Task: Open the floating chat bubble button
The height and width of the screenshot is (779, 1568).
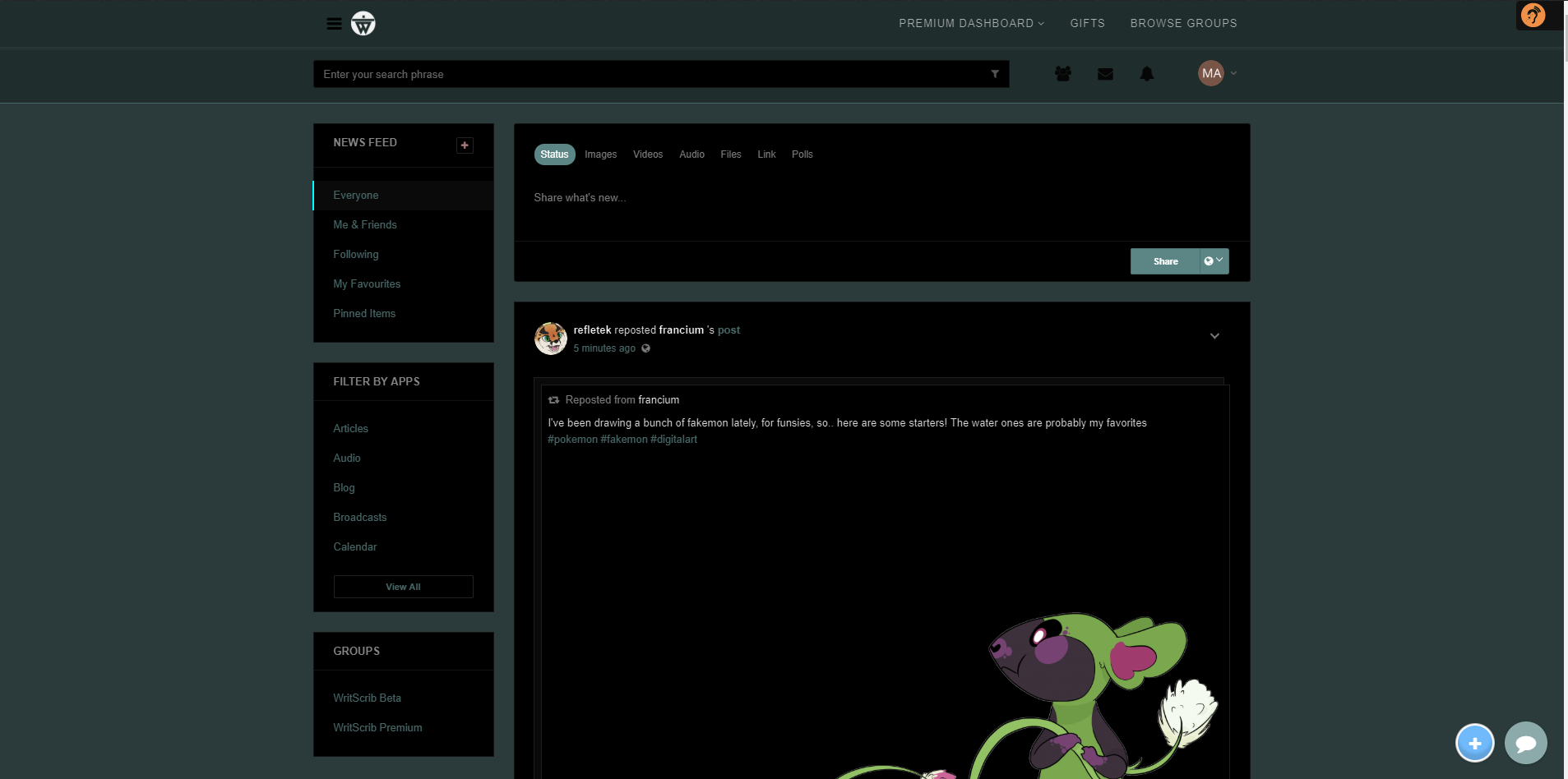Action: (1526, 743)
